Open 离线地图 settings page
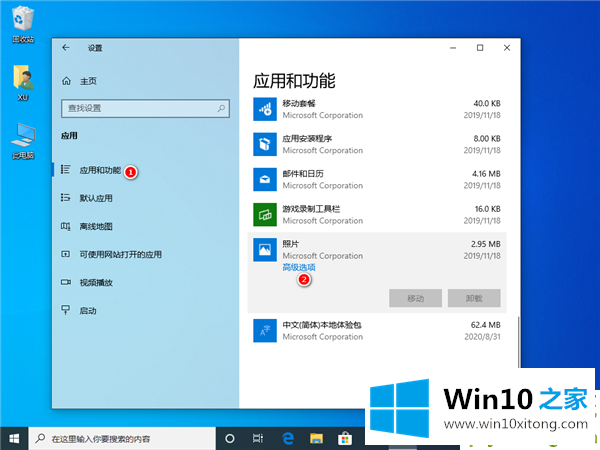 click(96, 227)
